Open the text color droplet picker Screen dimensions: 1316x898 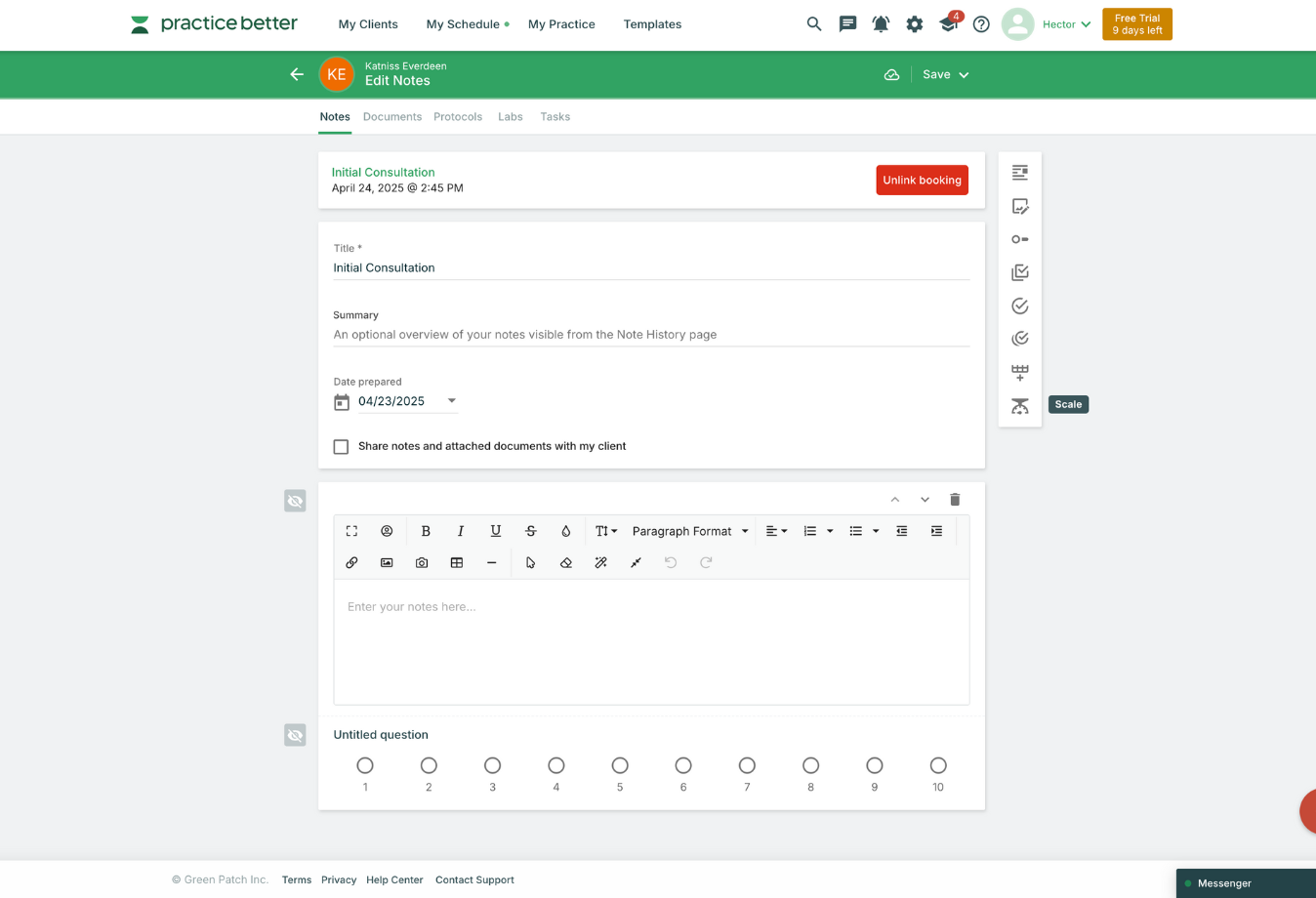[x=566, y=531]
